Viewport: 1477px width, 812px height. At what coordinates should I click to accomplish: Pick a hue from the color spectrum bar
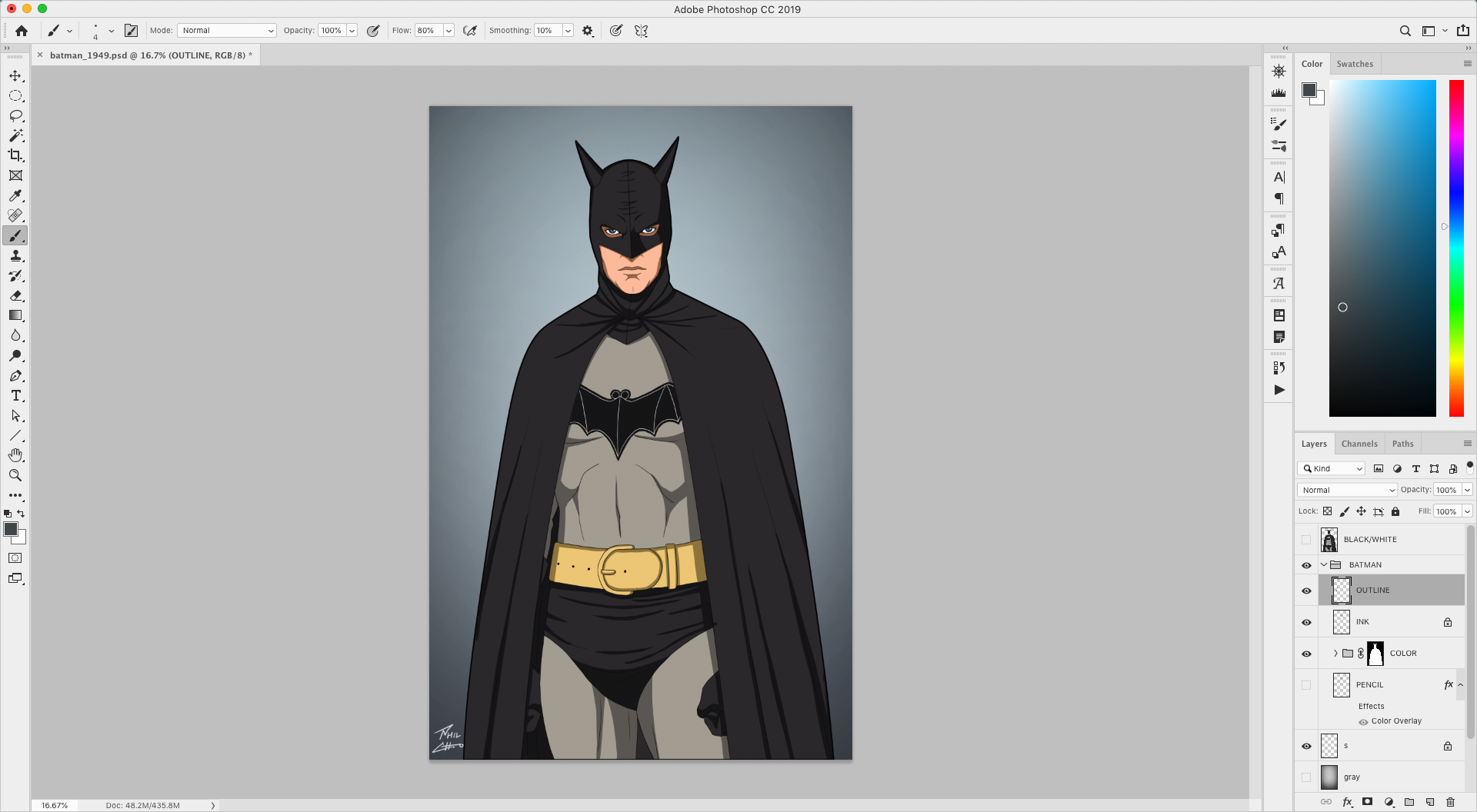pyautogui.click(x=1455, y=246)
